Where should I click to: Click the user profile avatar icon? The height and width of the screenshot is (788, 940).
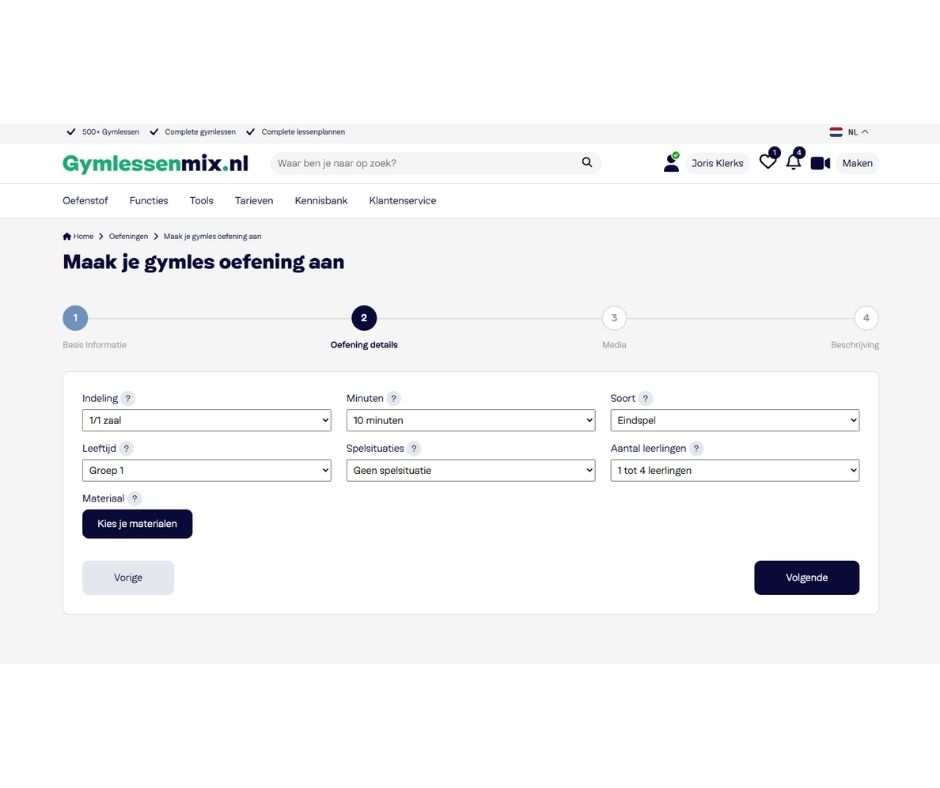[671, 163]
